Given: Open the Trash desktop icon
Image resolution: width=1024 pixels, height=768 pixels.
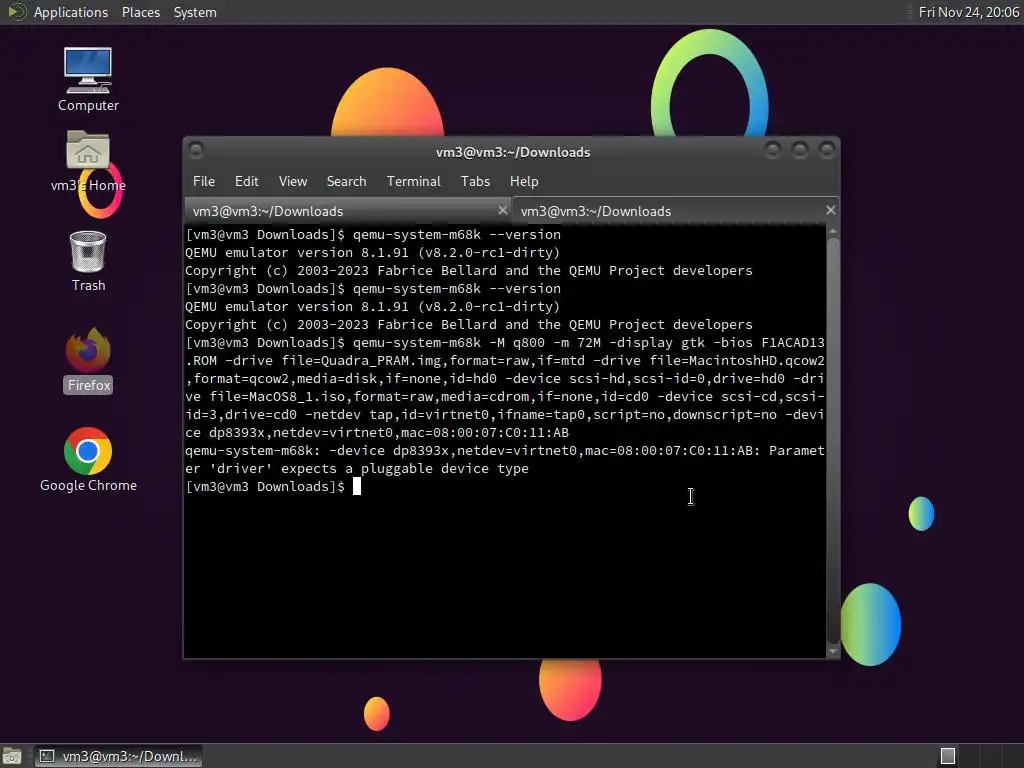Looking at the screenshot, I should tap(88, 261).
